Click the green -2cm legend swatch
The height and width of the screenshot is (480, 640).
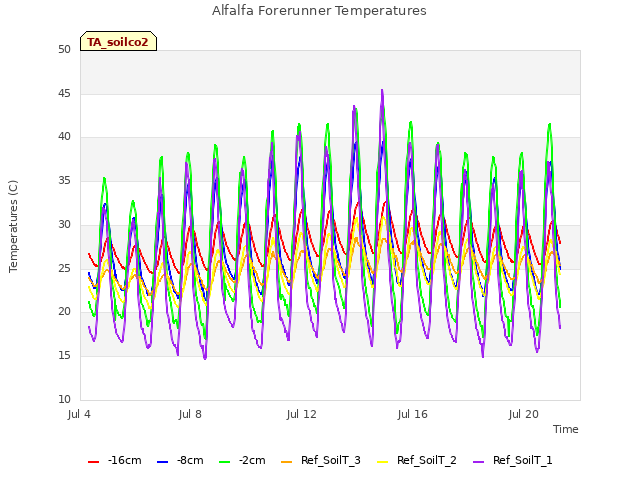pos(224,462)
